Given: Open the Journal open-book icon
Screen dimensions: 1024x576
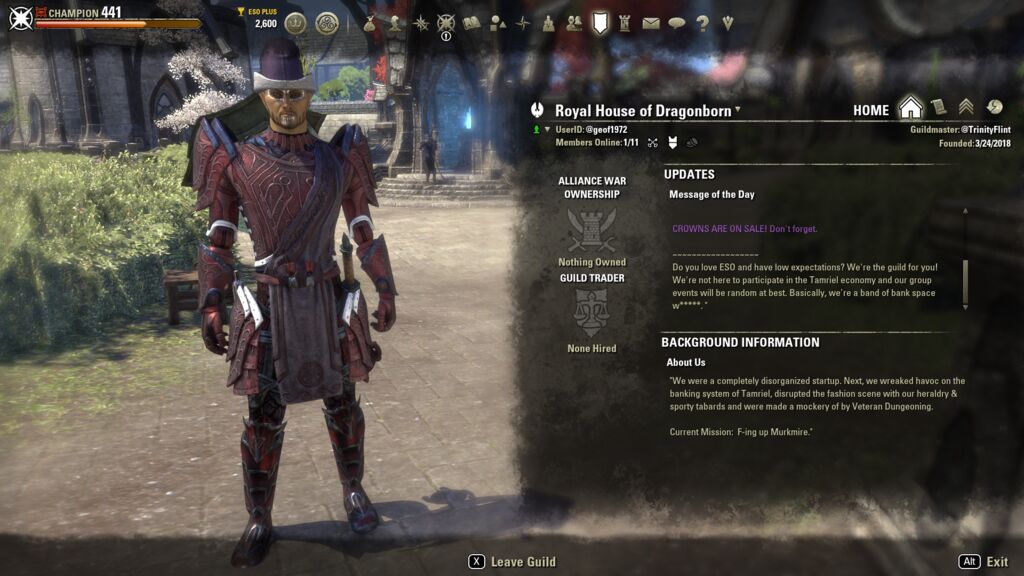Looking at the screenshot, I should (472, 24).
